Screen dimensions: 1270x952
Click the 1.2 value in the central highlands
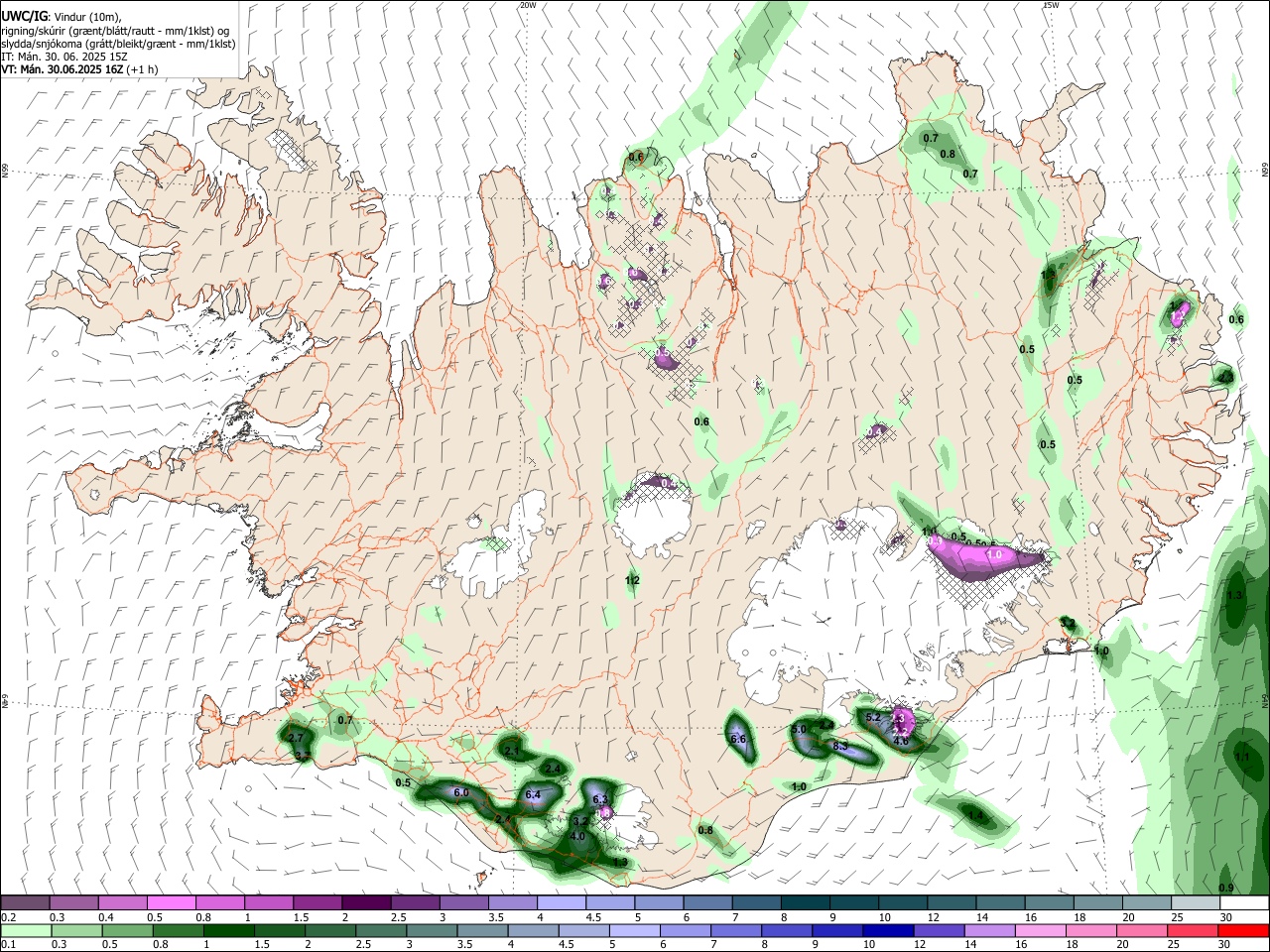click(633, 580)
